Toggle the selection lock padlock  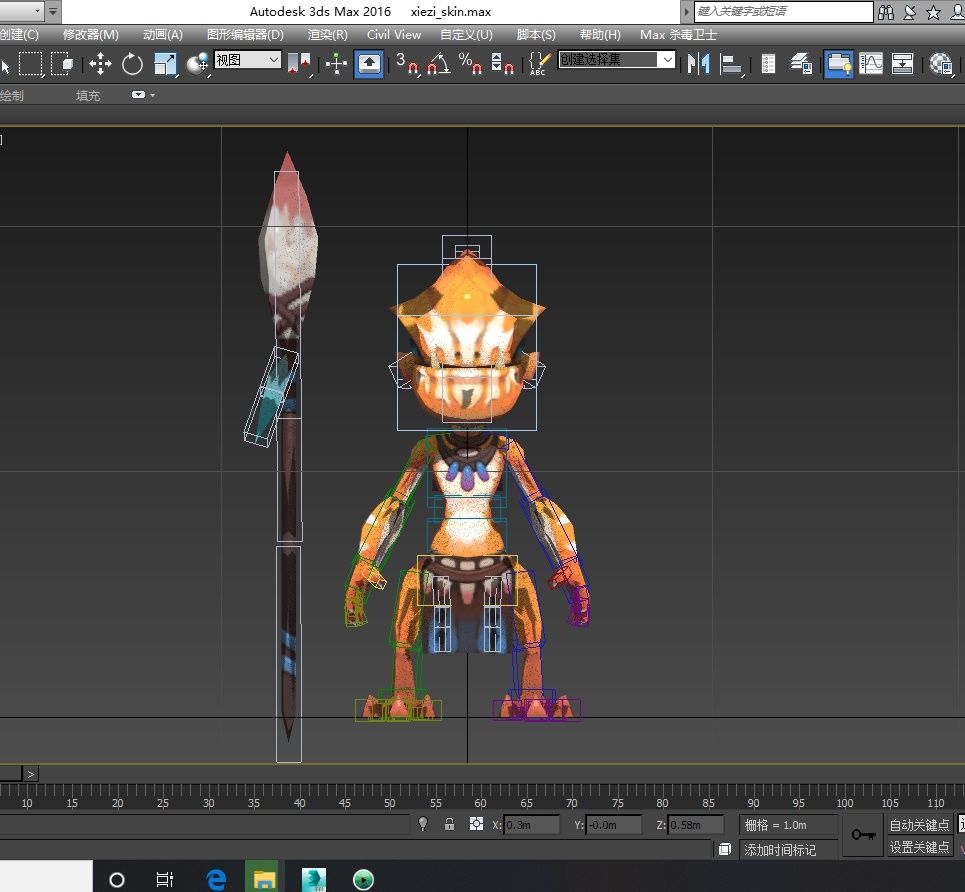(x=450, y=825)
